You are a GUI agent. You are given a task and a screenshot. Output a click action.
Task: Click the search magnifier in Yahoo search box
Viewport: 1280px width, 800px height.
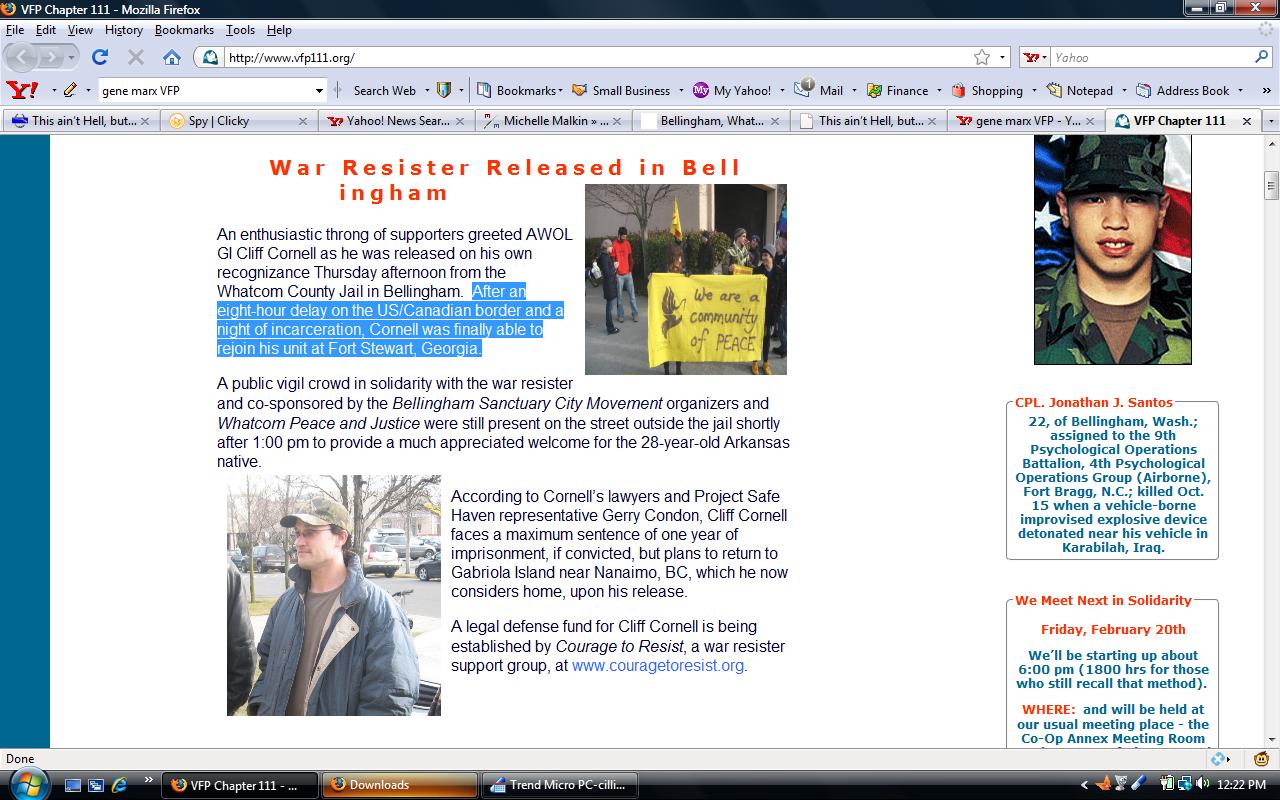pyautogui.click(x=1261, y=57)
